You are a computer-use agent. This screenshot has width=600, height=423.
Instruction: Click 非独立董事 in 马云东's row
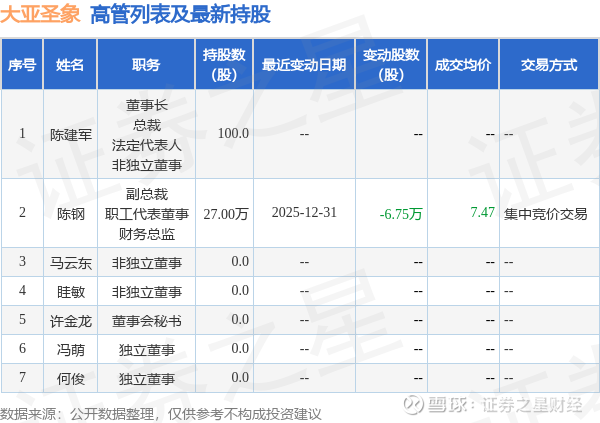click(147, 263)
